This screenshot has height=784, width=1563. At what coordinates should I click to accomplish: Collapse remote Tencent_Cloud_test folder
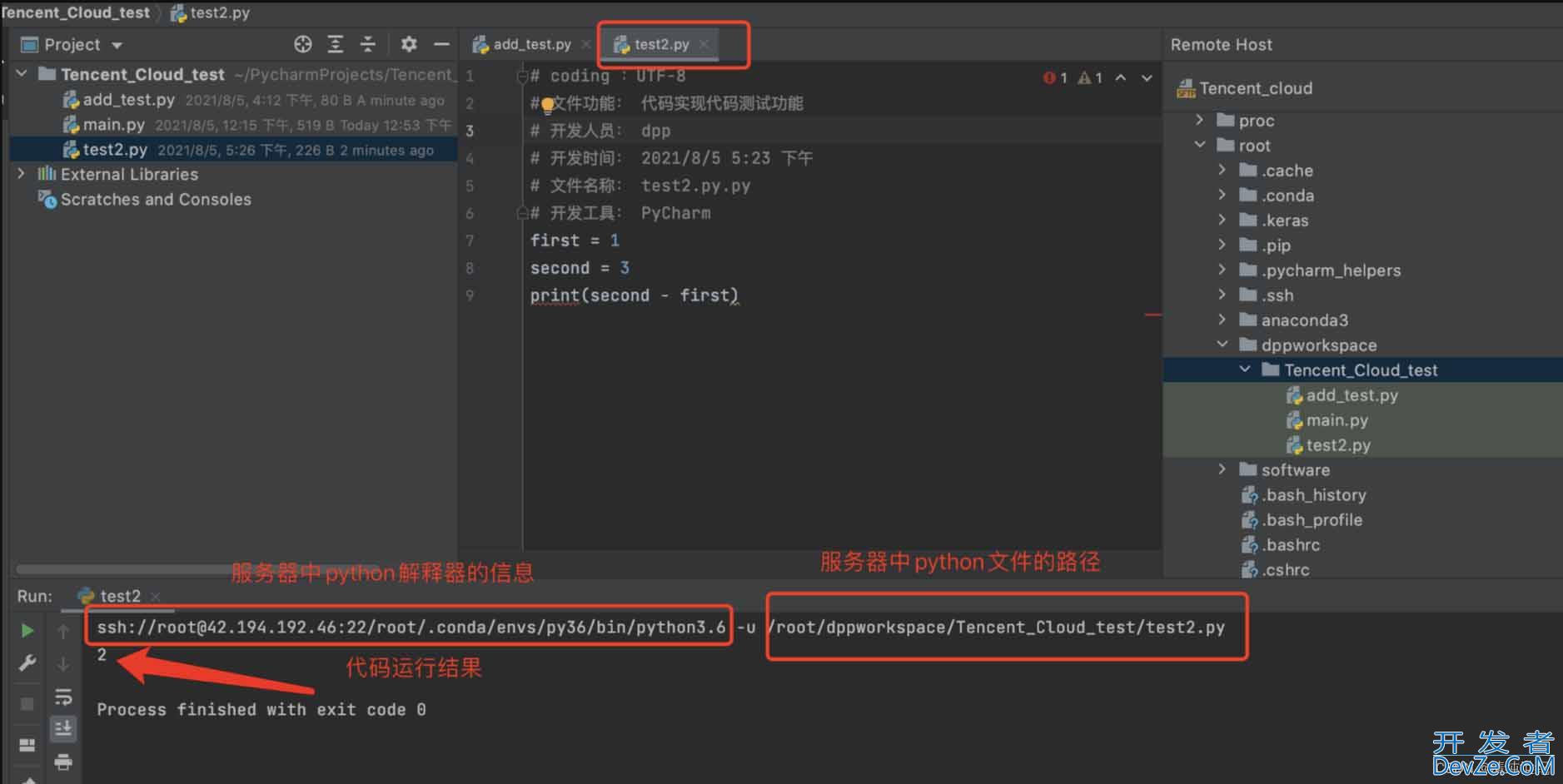point(1245,370)
